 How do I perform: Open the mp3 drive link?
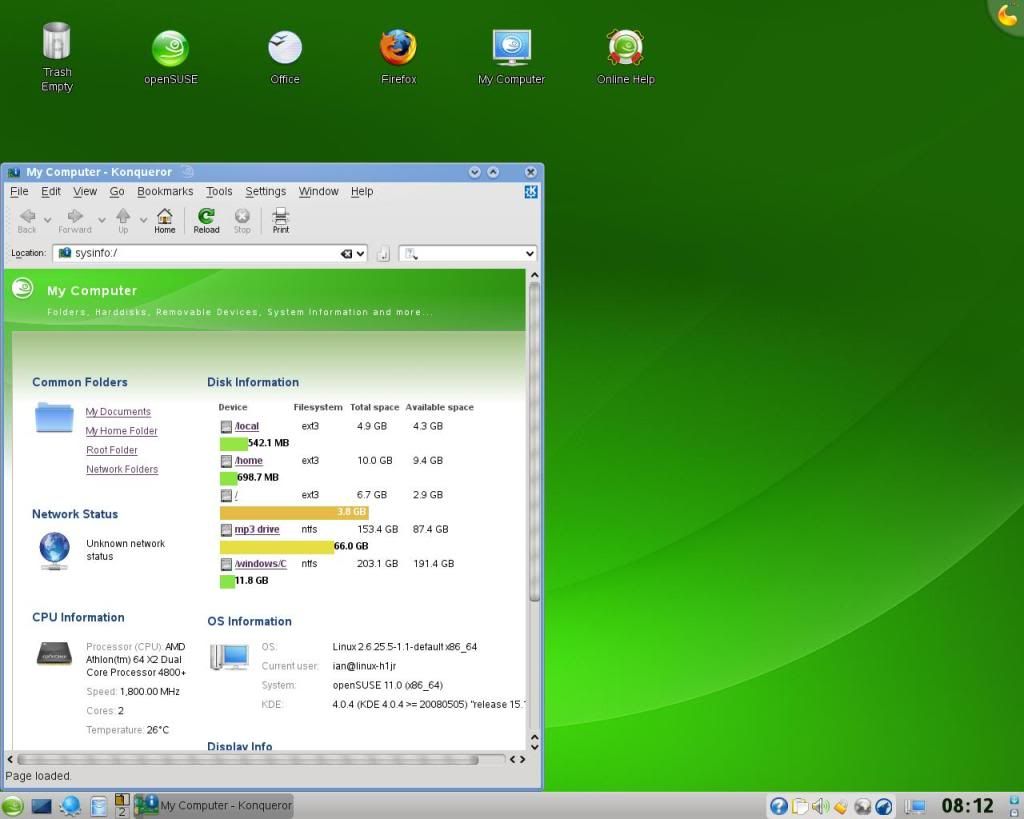coord(257,529)
